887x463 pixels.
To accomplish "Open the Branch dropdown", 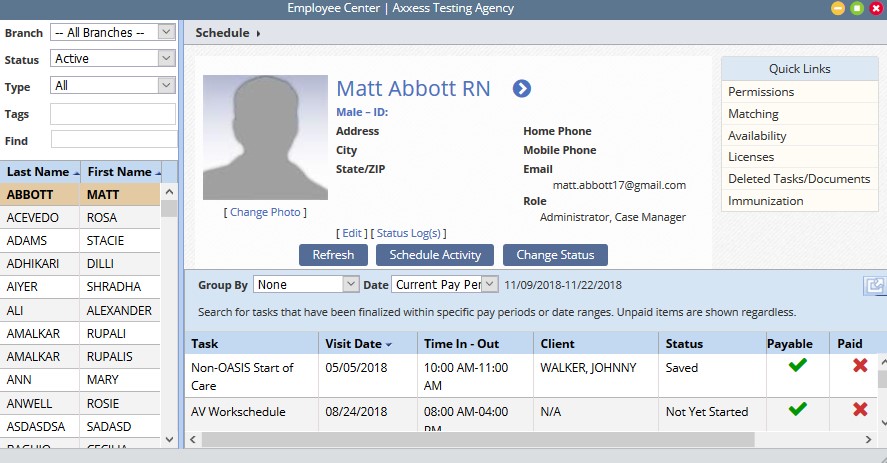I will (x=112, y=33).
